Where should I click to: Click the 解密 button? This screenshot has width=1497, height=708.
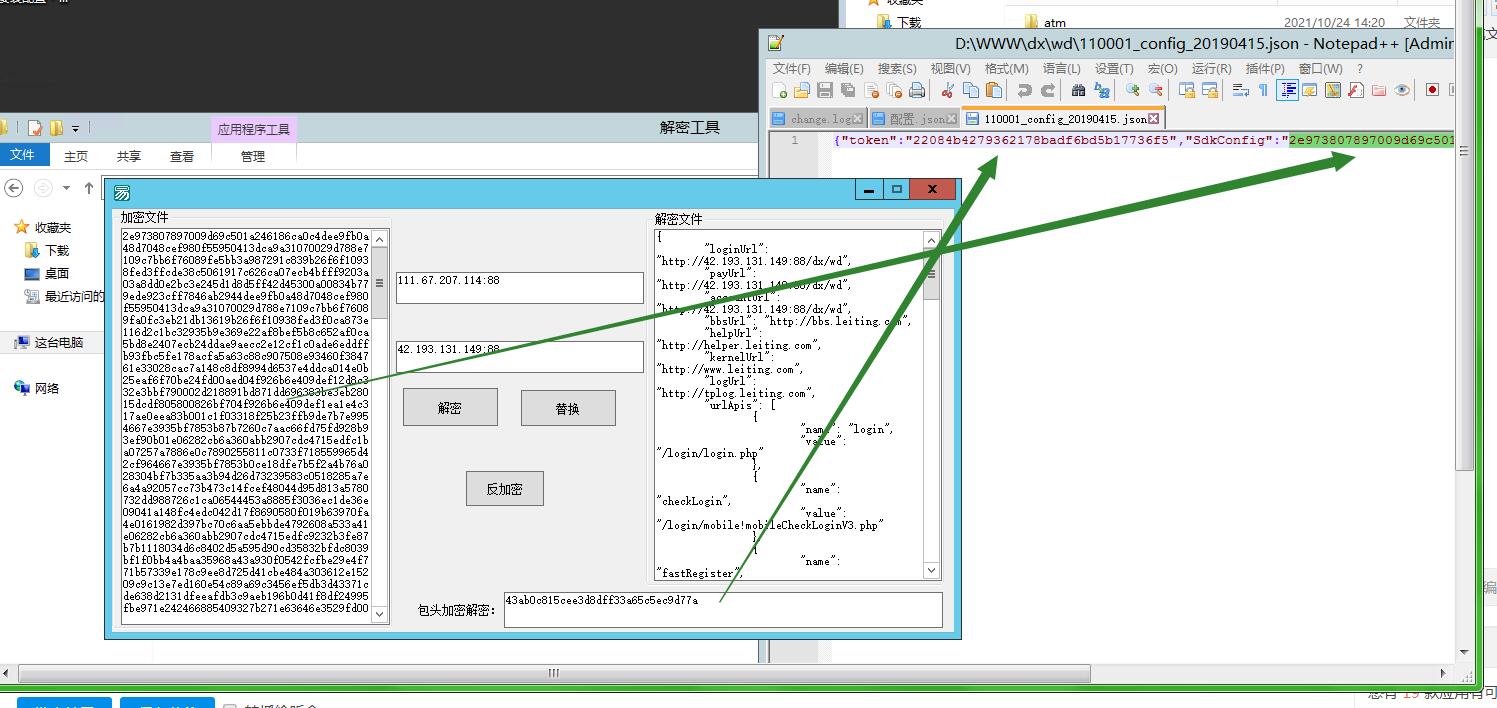pos(450,408)
